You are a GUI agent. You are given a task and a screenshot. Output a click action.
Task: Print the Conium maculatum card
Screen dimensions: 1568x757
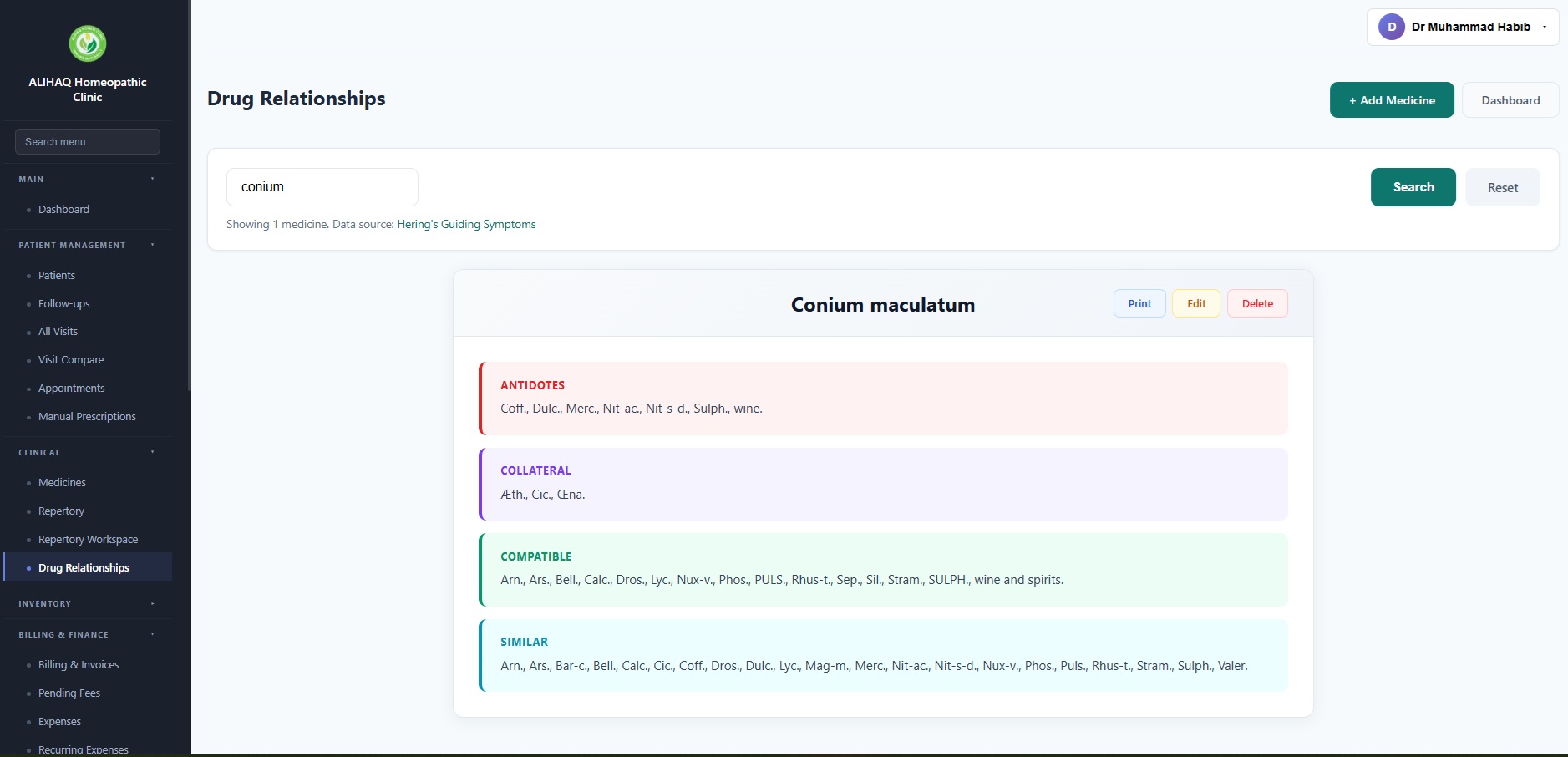pos(1139,303)
